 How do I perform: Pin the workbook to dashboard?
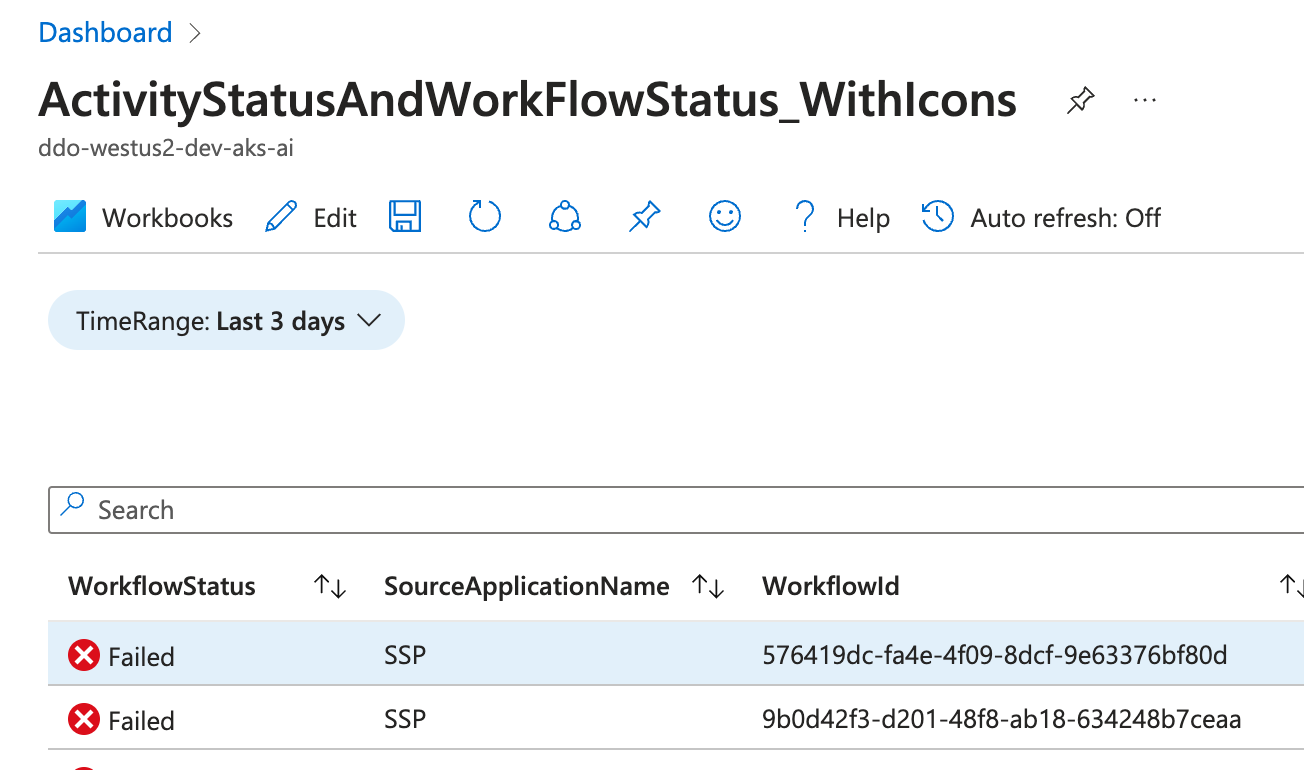click(644, 216)
